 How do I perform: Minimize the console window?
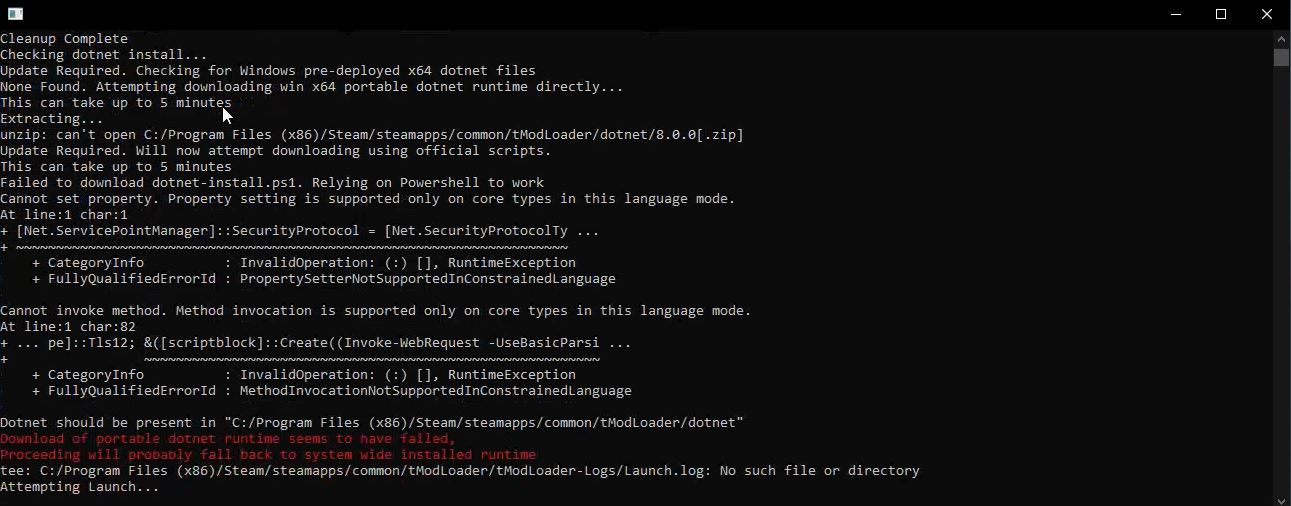click(x=1175, y=14)
